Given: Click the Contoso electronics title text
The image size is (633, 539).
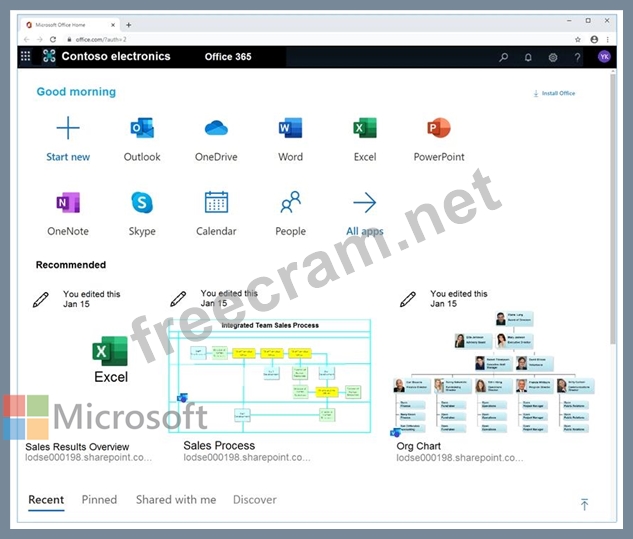Looking at the screenshot, I should point(116,56).
